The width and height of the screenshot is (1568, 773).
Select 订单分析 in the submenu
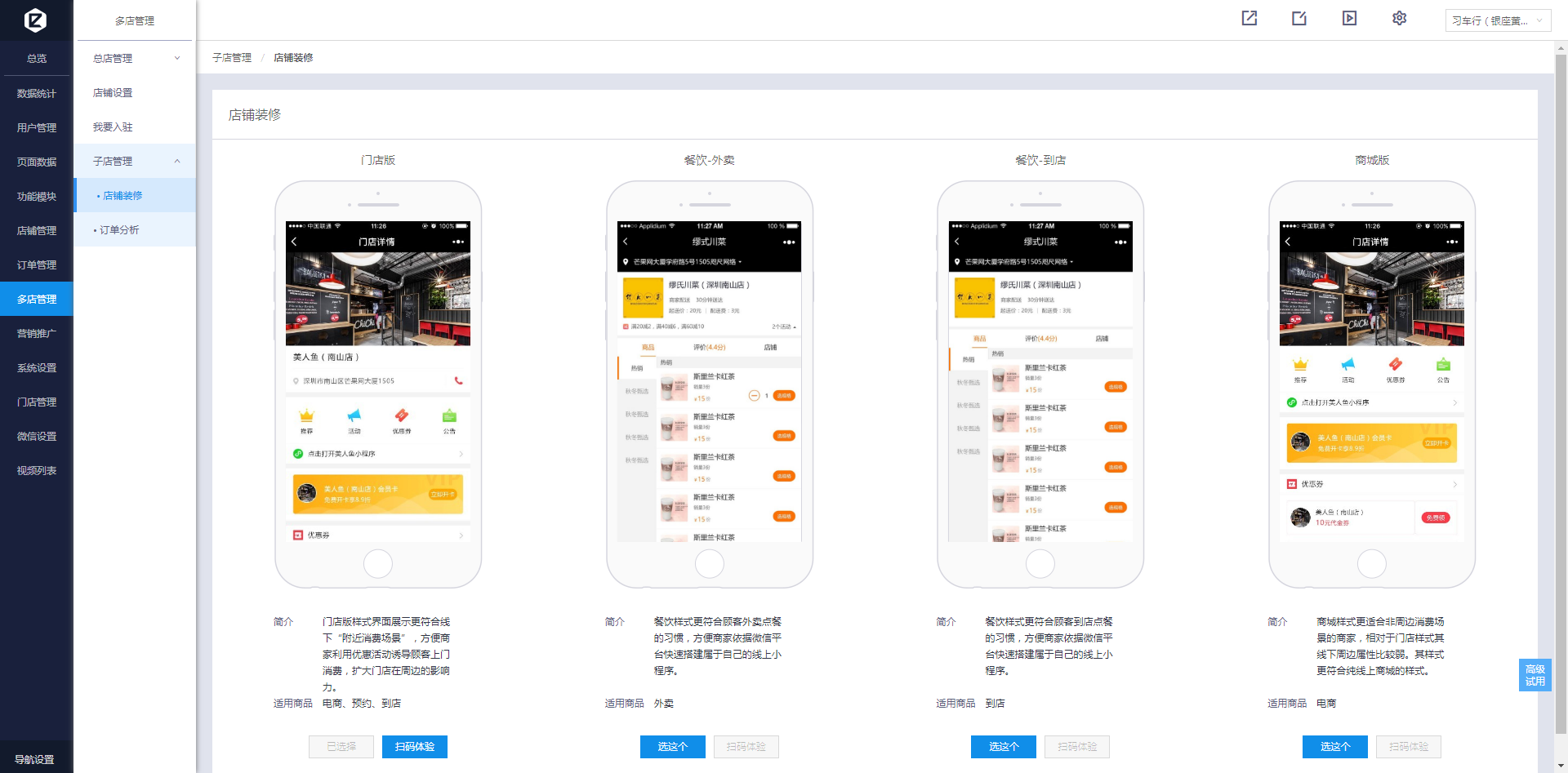119,230
